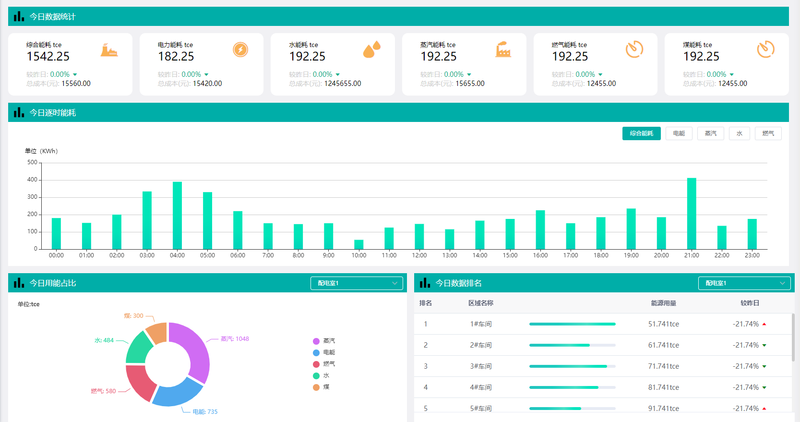Select the 燃气 button above the chart

pyautogui.click(x=768, y=133)
